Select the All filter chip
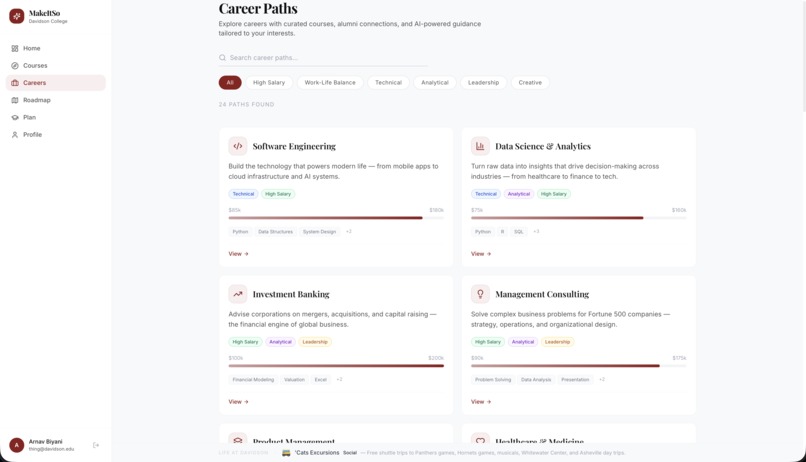 click(230, 82)
